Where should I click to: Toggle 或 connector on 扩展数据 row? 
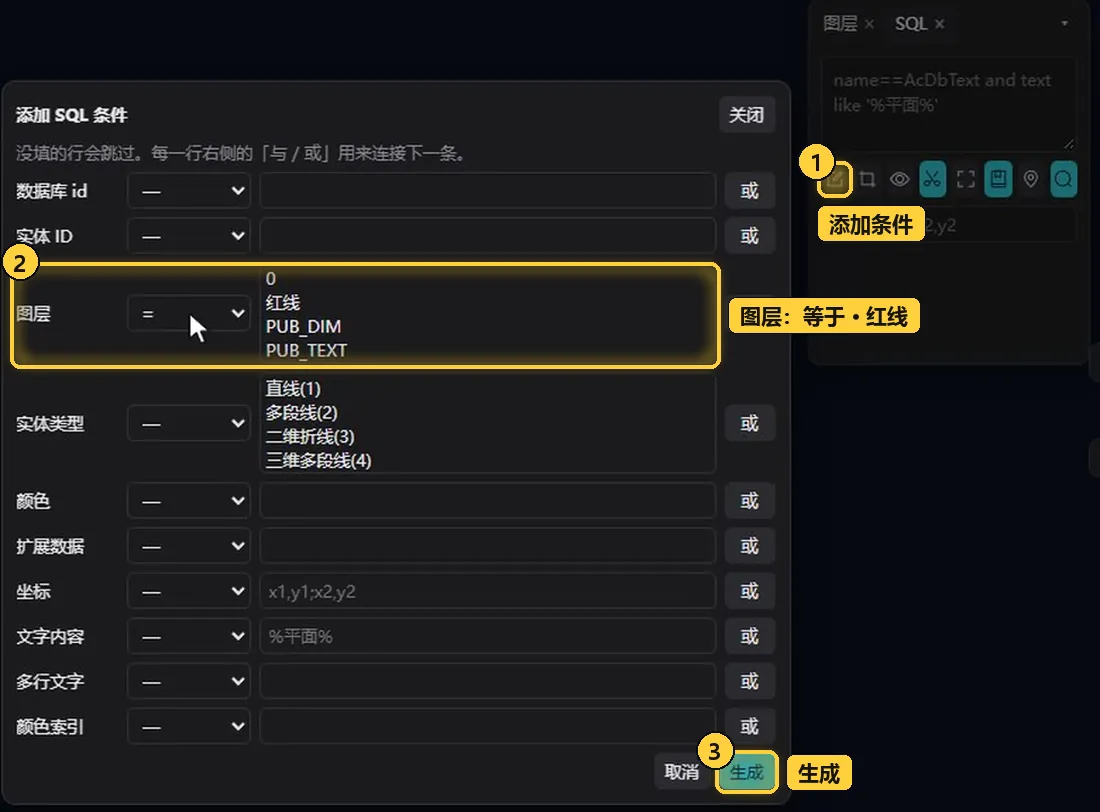click(x=750, y=546)
